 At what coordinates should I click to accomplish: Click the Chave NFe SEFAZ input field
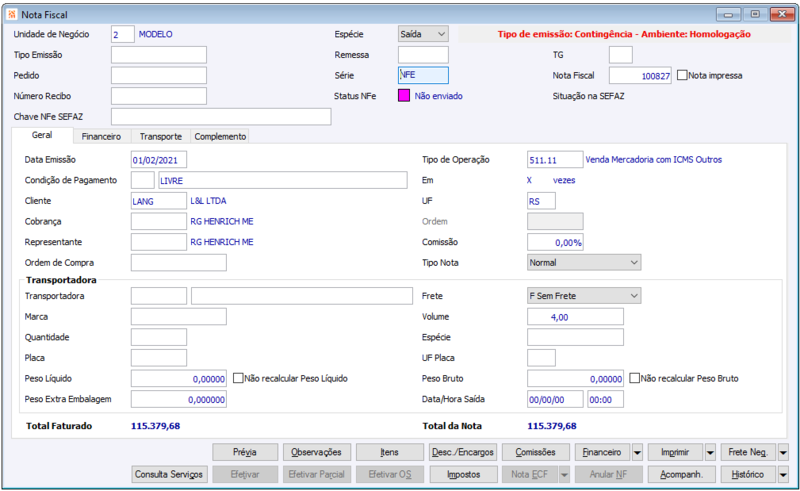click(221, 116)
